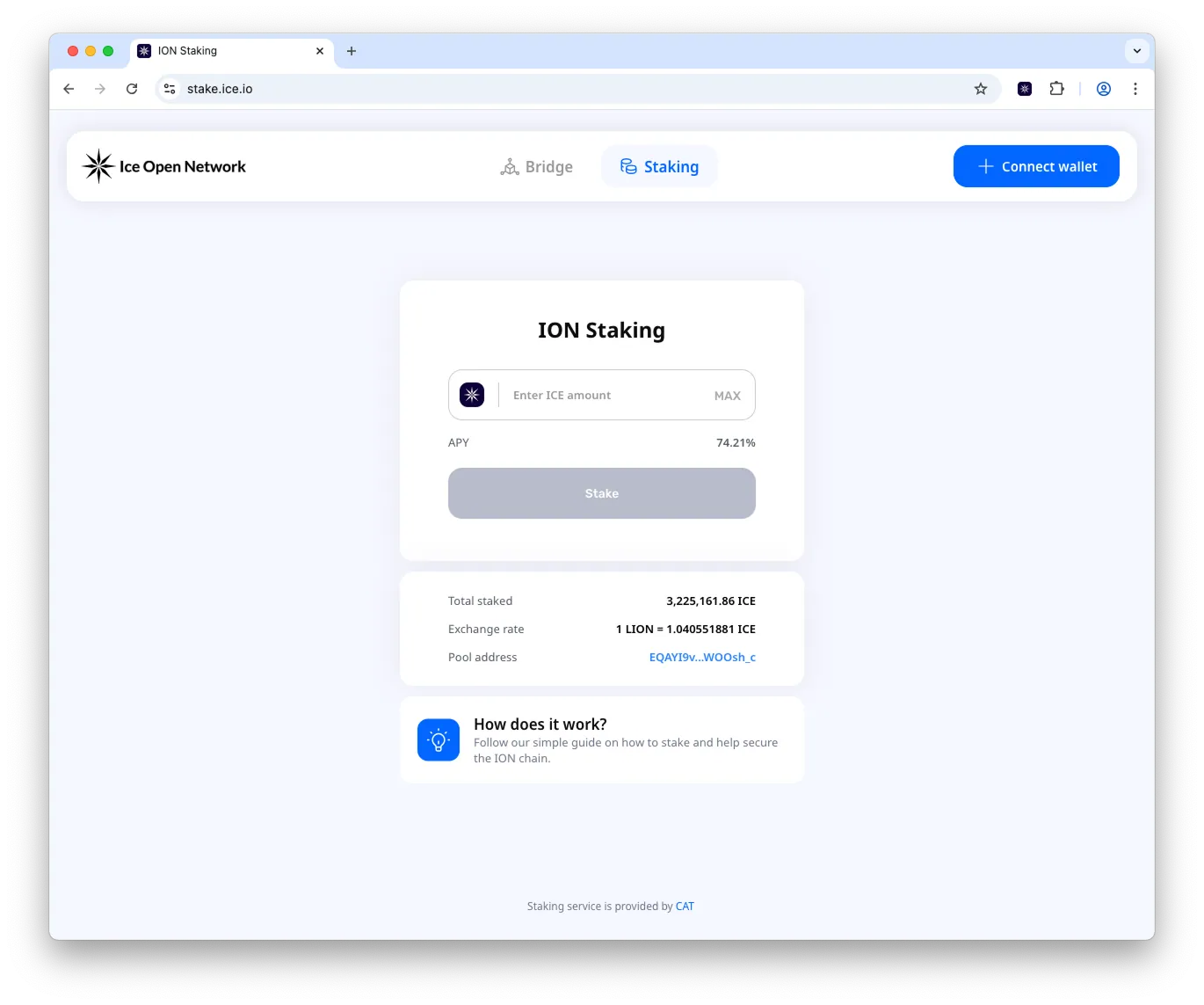Click the Ice Open Network star logo
The image size is (1204, 1005).
point(98,166)
